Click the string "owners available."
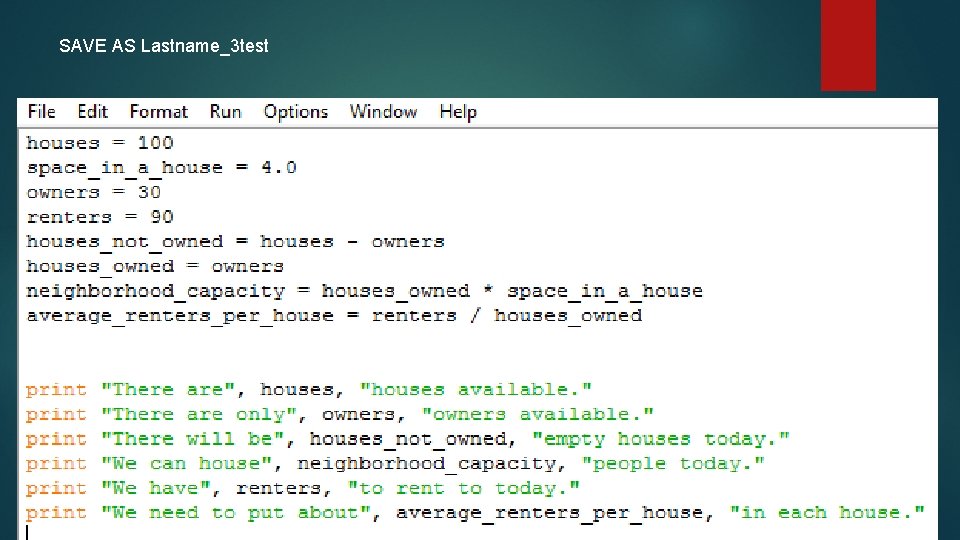 538,414
